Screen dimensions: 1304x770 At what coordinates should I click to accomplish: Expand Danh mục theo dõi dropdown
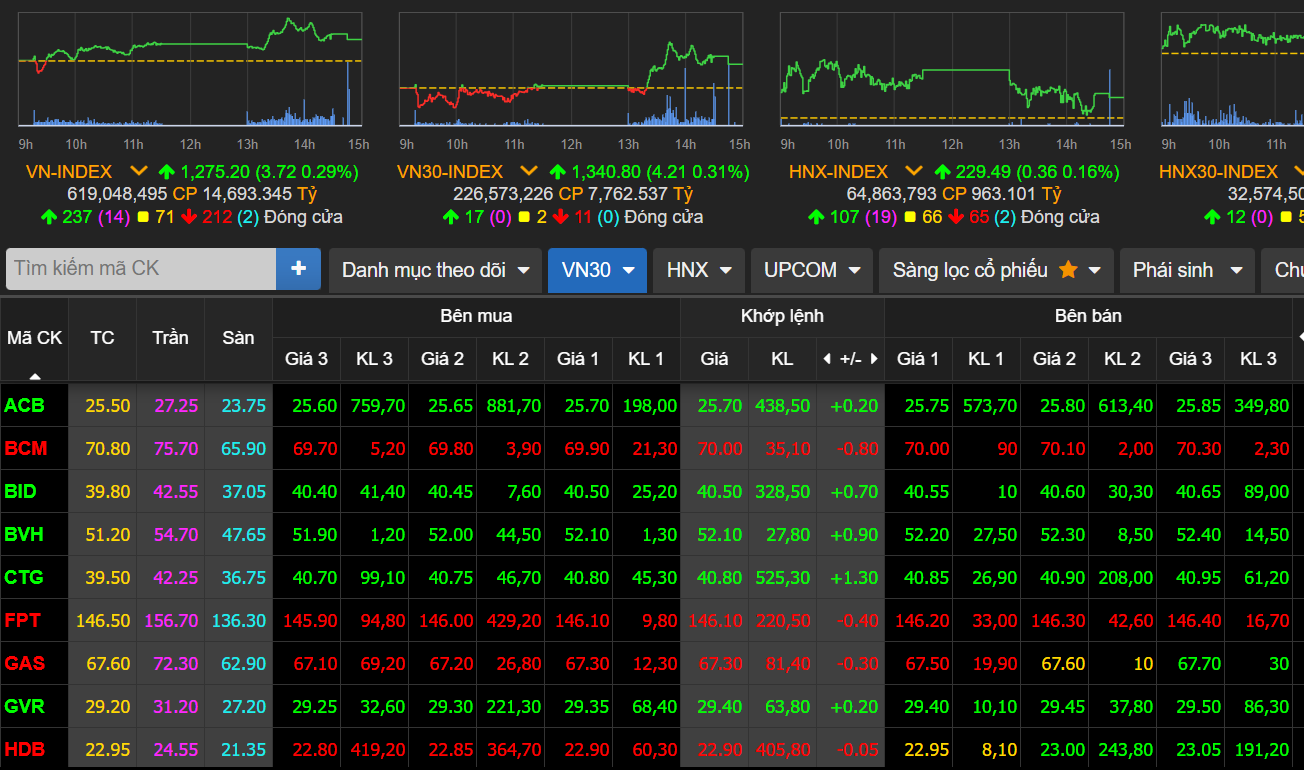coord(435,270)
